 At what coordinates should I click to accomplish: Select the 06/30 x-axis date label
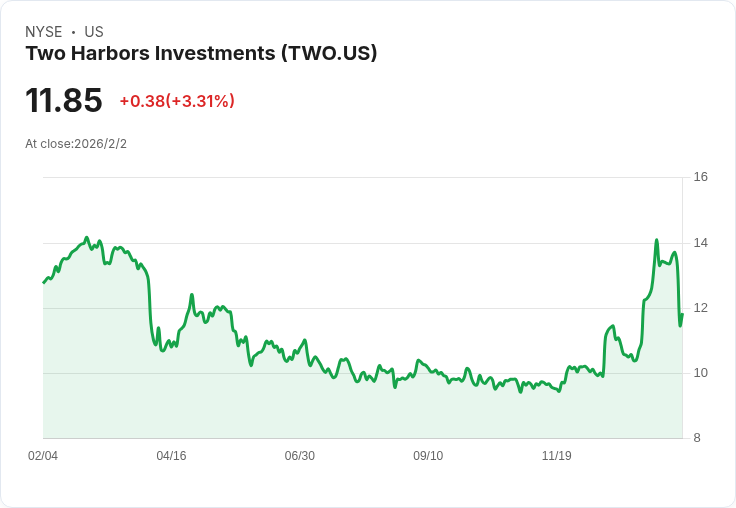[299, 456]
